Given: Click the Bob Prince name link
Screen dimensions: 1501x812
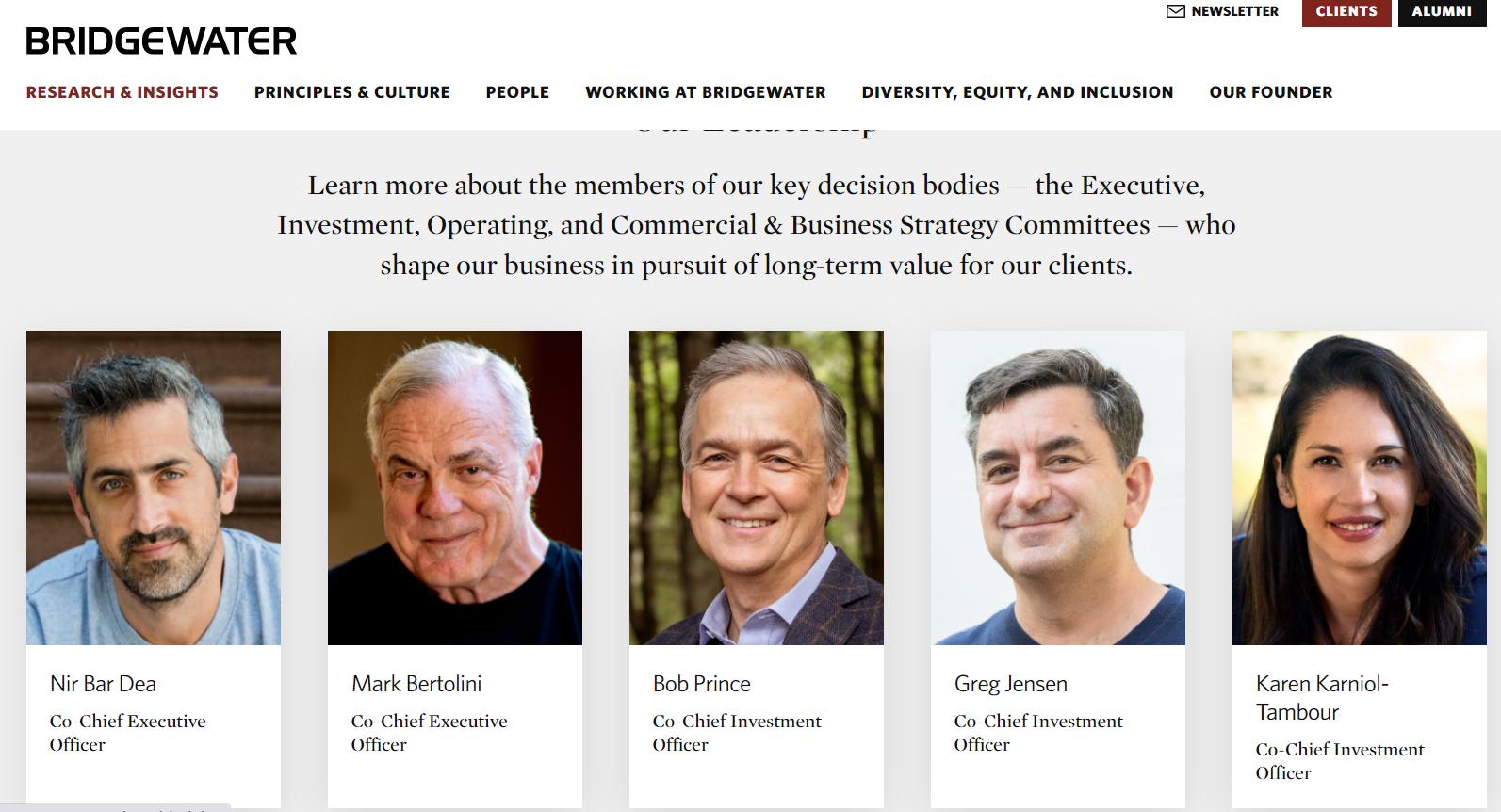Looking at the screenshot, I should [x=702, y=684].
